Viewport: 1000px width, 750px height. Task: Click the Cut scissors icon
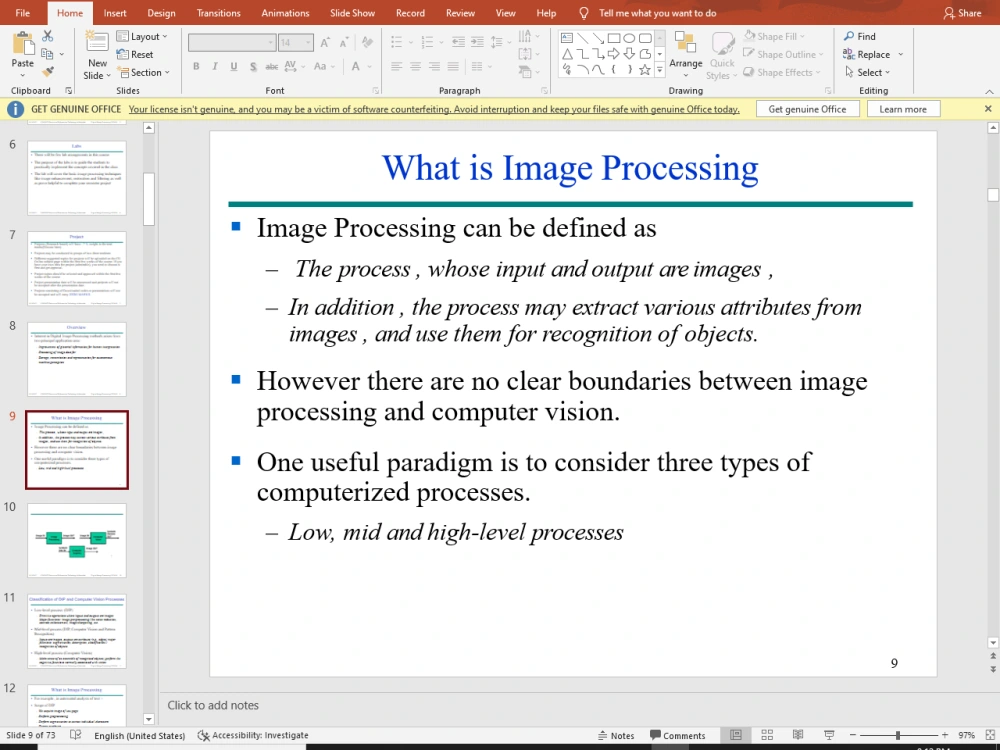(x=48, y=36)
